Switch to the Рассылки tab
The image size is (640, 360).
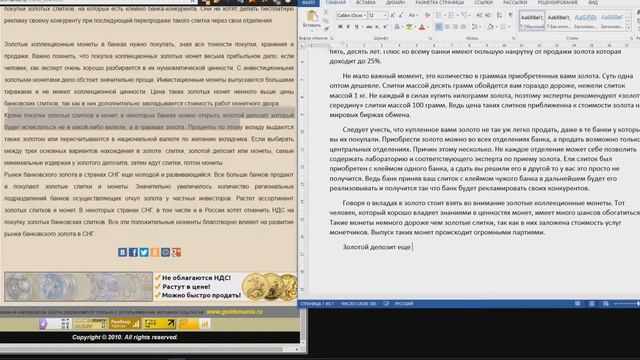point(515,2)
